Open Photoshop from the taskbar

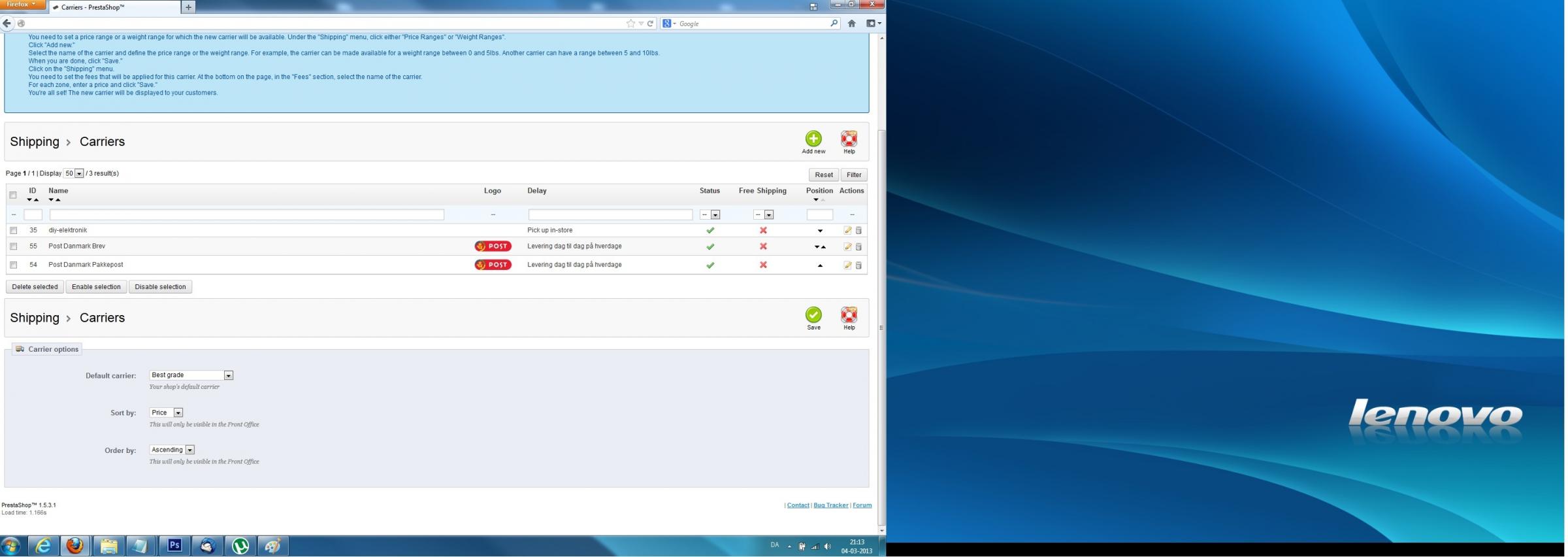tap(174, 545)
